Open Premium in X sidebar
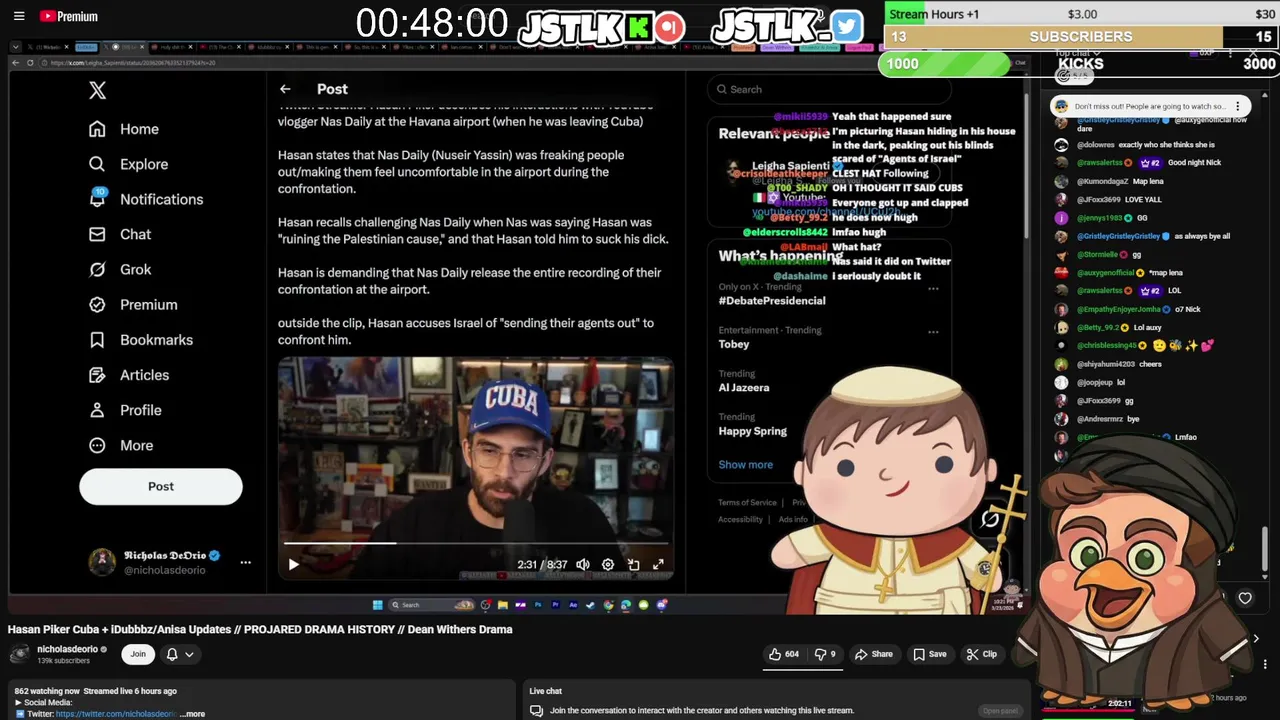 (133, 304)
